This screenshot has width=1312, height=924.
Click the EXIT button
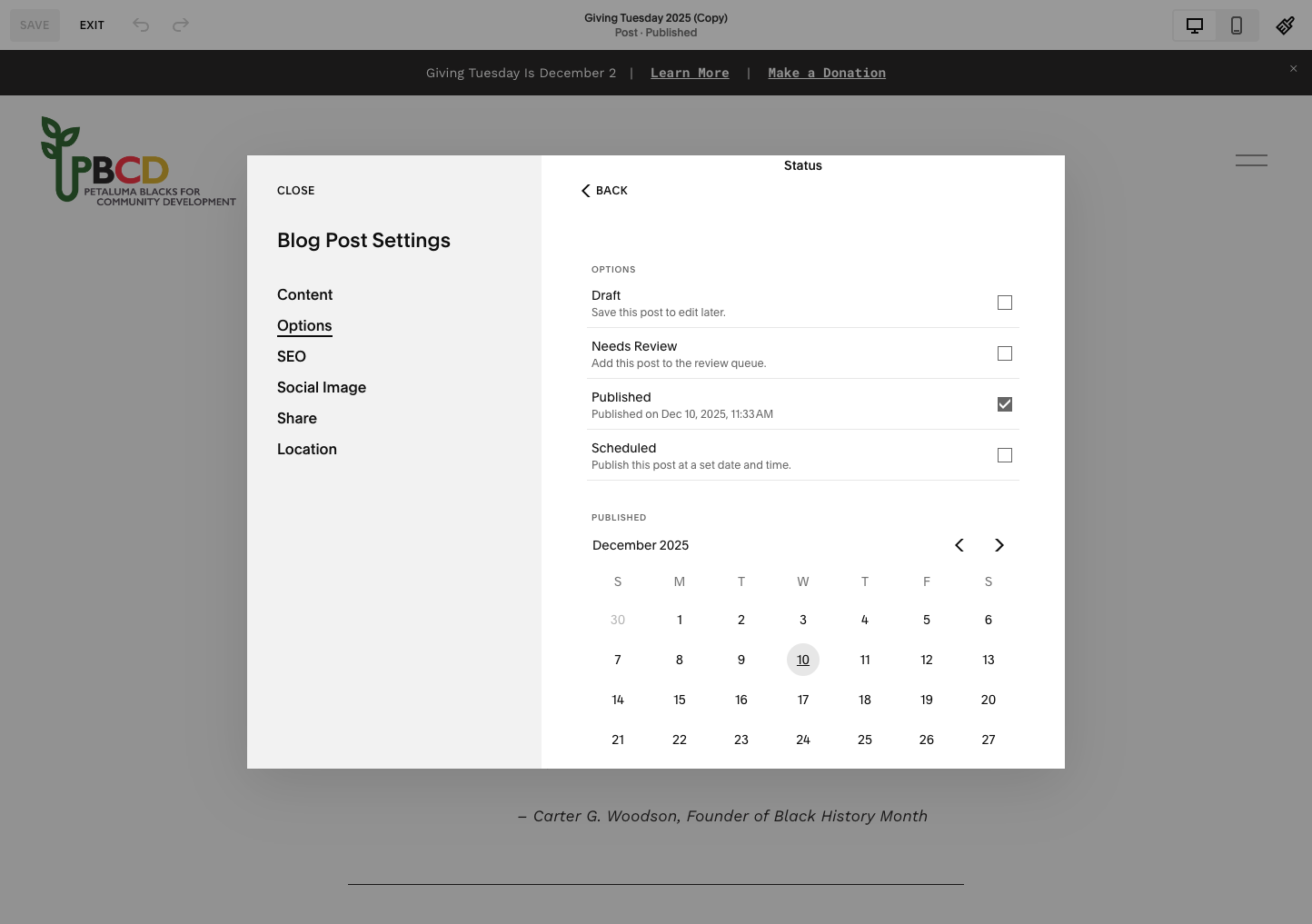pos(92,25)
